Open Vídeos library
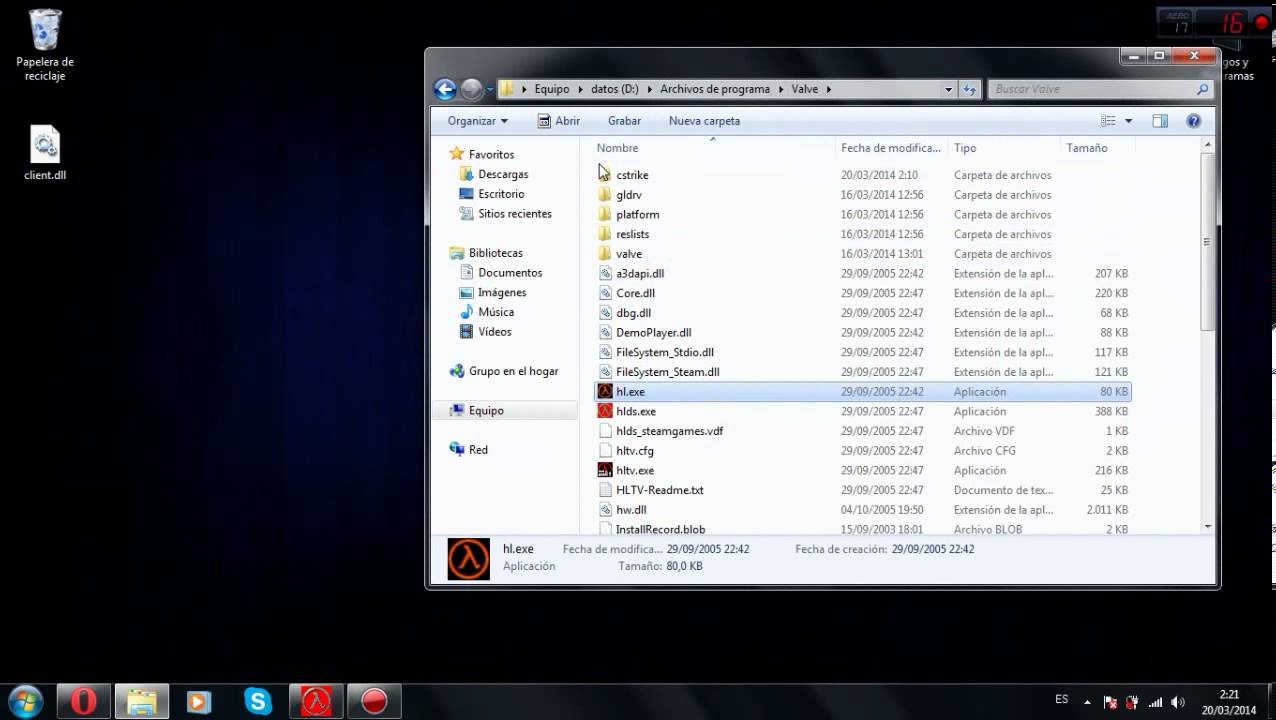This screenshot has height=720, width=1276. 495,331
